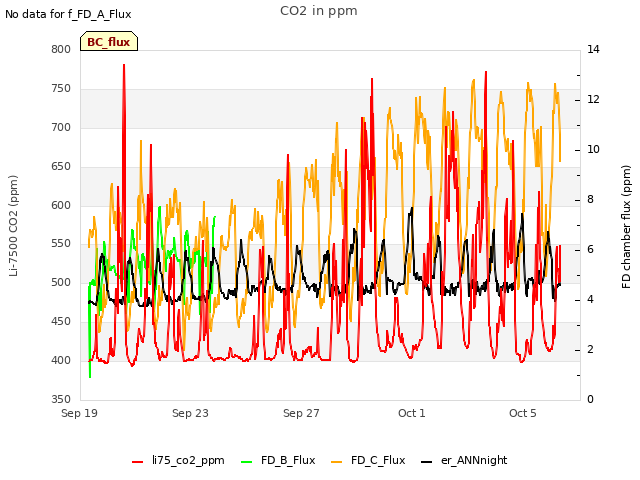Click the 0 right-axis tick label

(591, 399)
